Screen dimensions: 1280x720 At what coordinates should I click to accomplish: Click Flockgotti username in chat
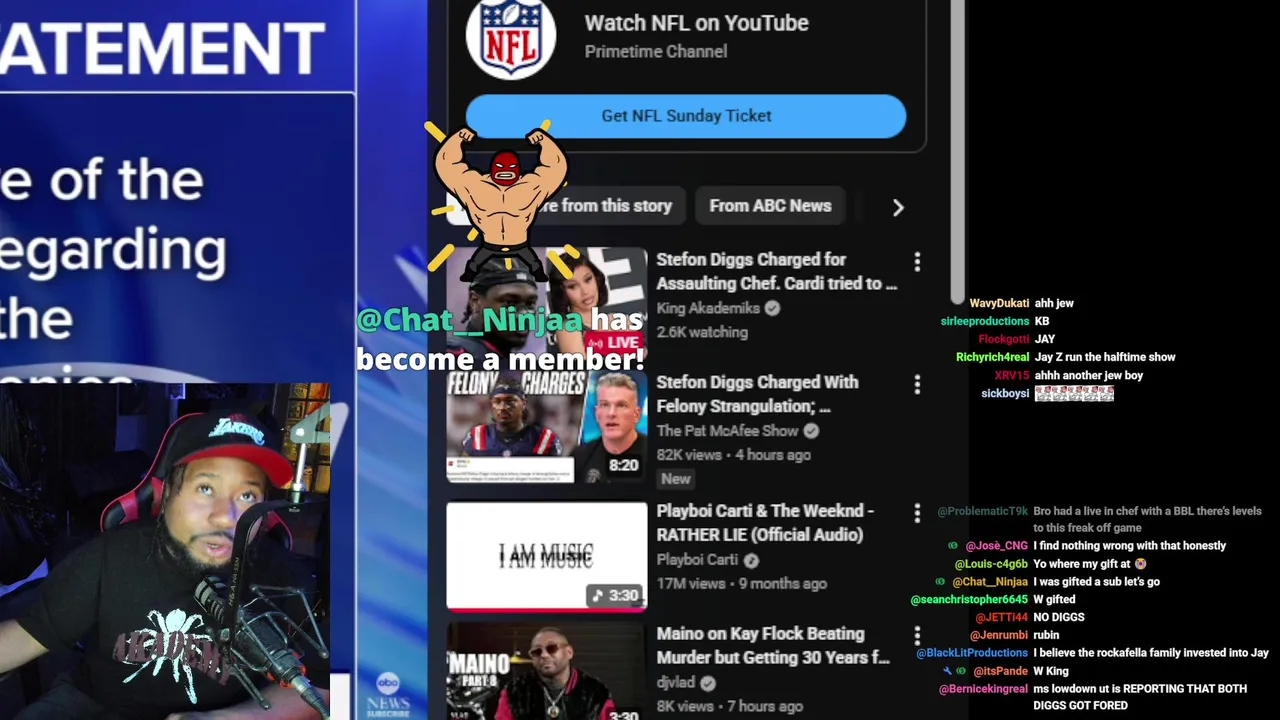tap(1003, 339)
